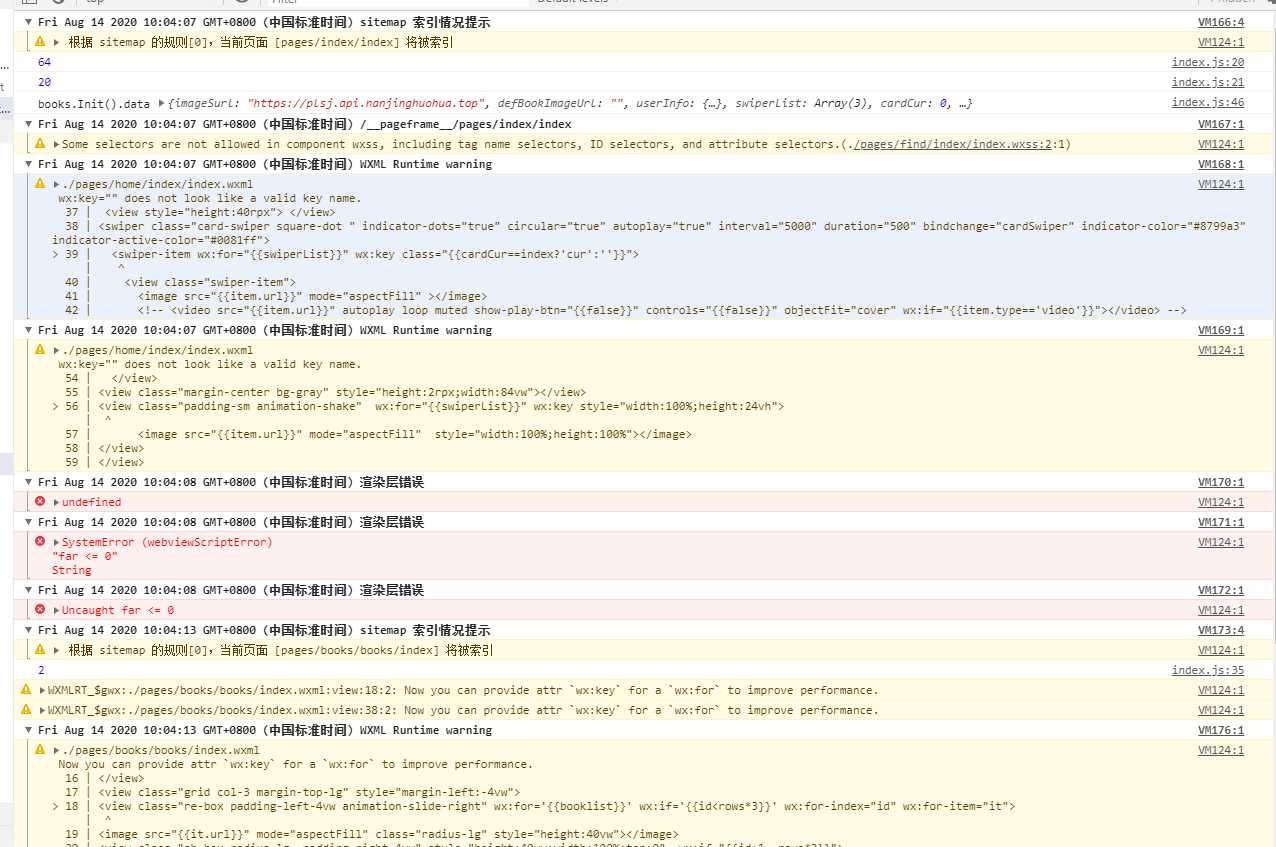This screenshot has width=1276, height=847.
Task: Collapse the WXML Runtime warning group VM176:1
Action: coord(29,730)
